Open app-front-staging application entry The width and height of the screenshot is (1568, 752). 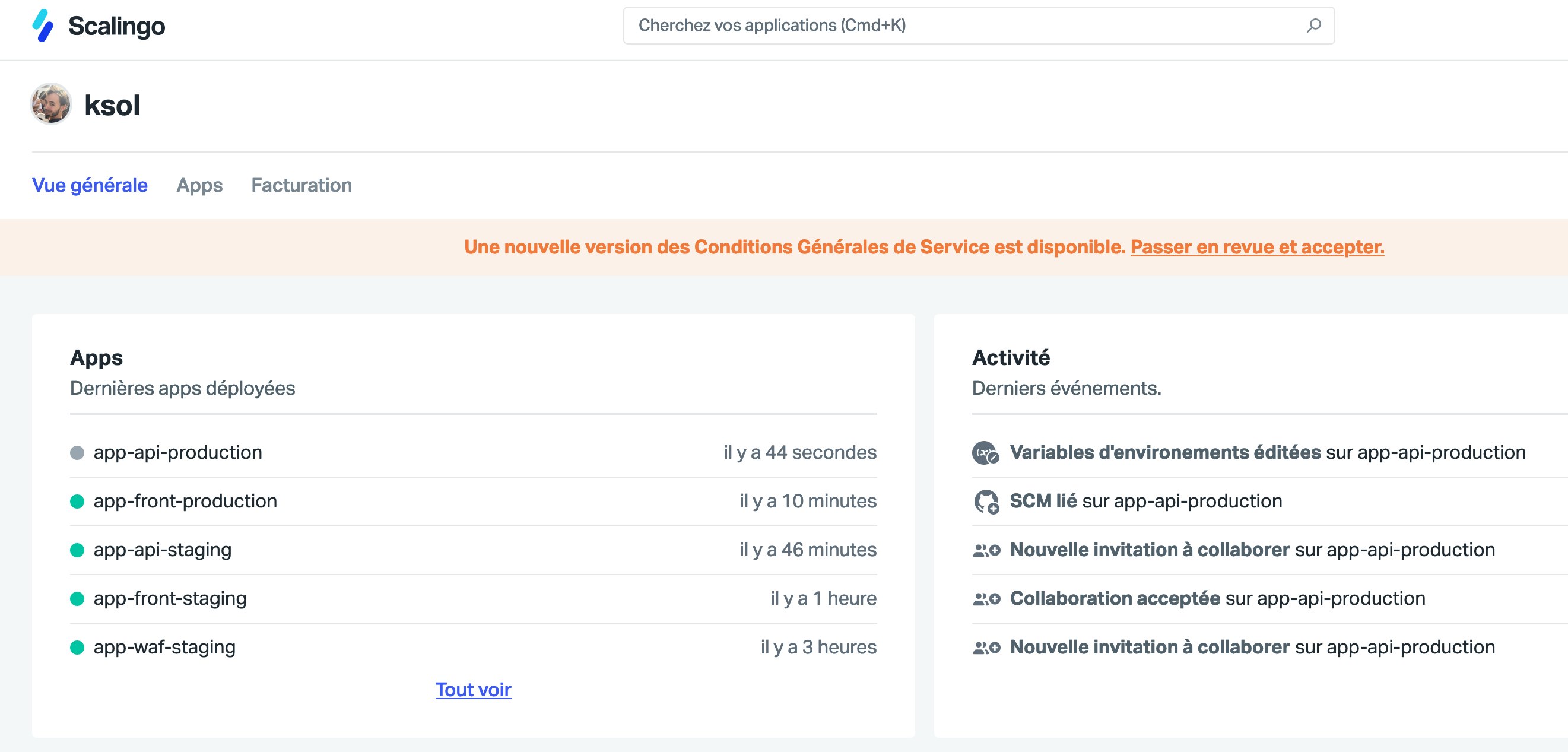click(x=170, y=598)
